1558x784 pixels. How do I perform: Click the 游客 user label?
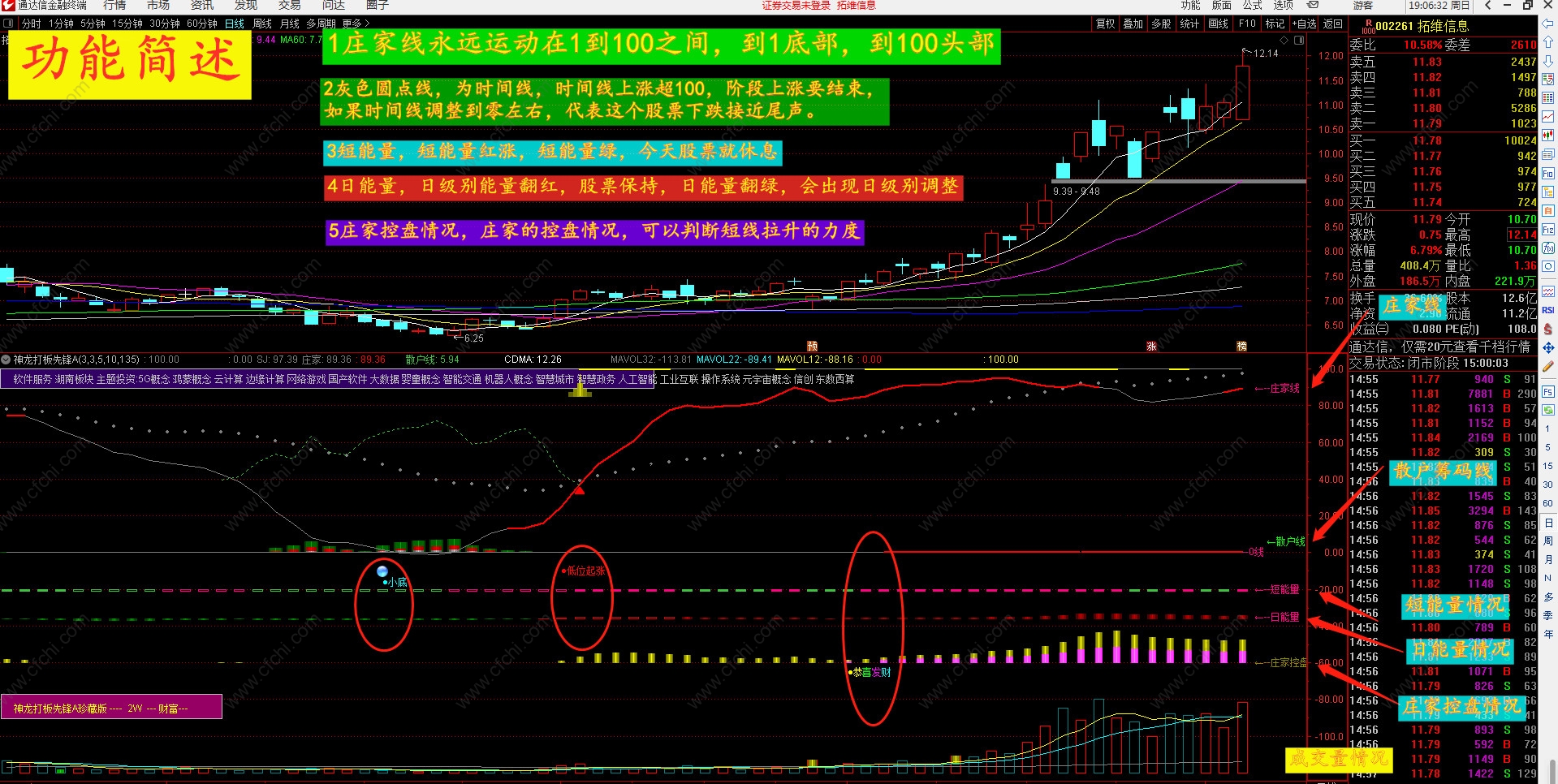1363,5
